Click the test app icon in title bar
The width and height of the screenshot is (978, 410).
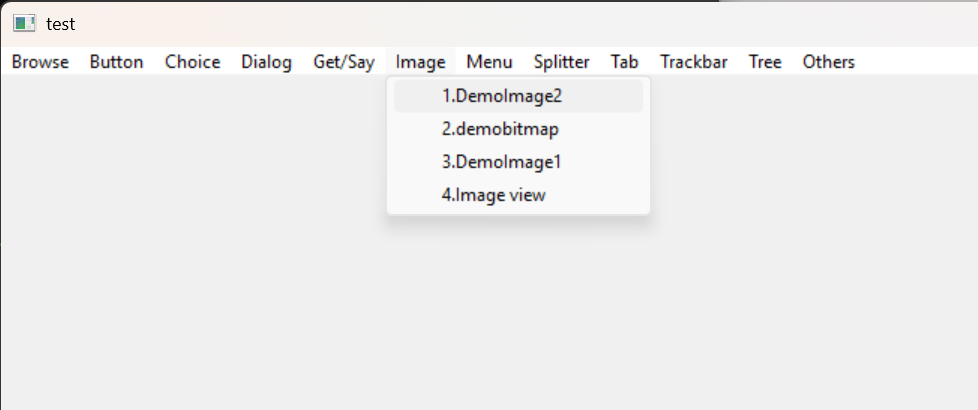coord(25,24)
